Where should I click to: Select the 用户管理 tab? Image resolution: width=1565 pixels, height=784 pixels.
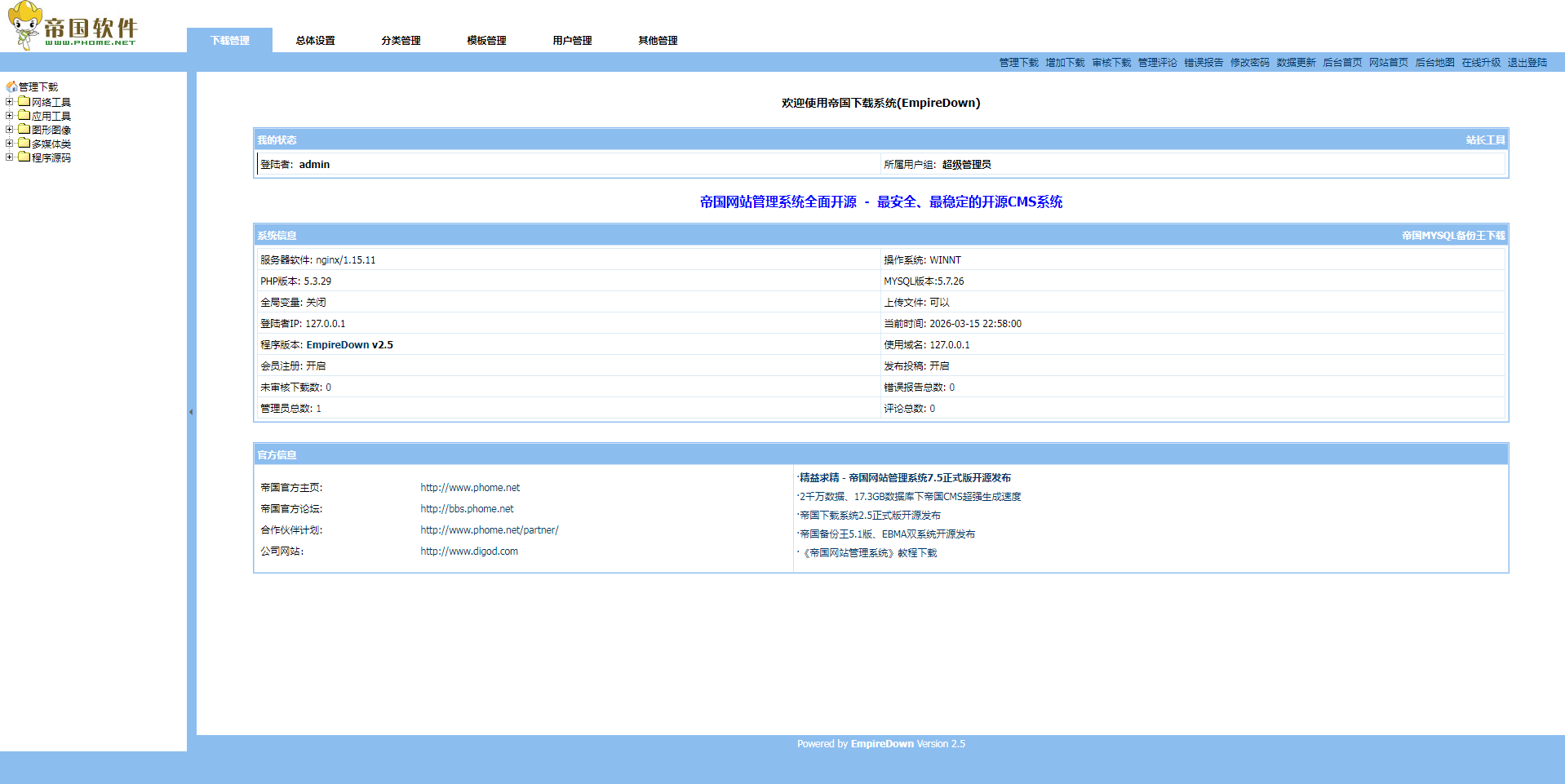coord(572,41)
